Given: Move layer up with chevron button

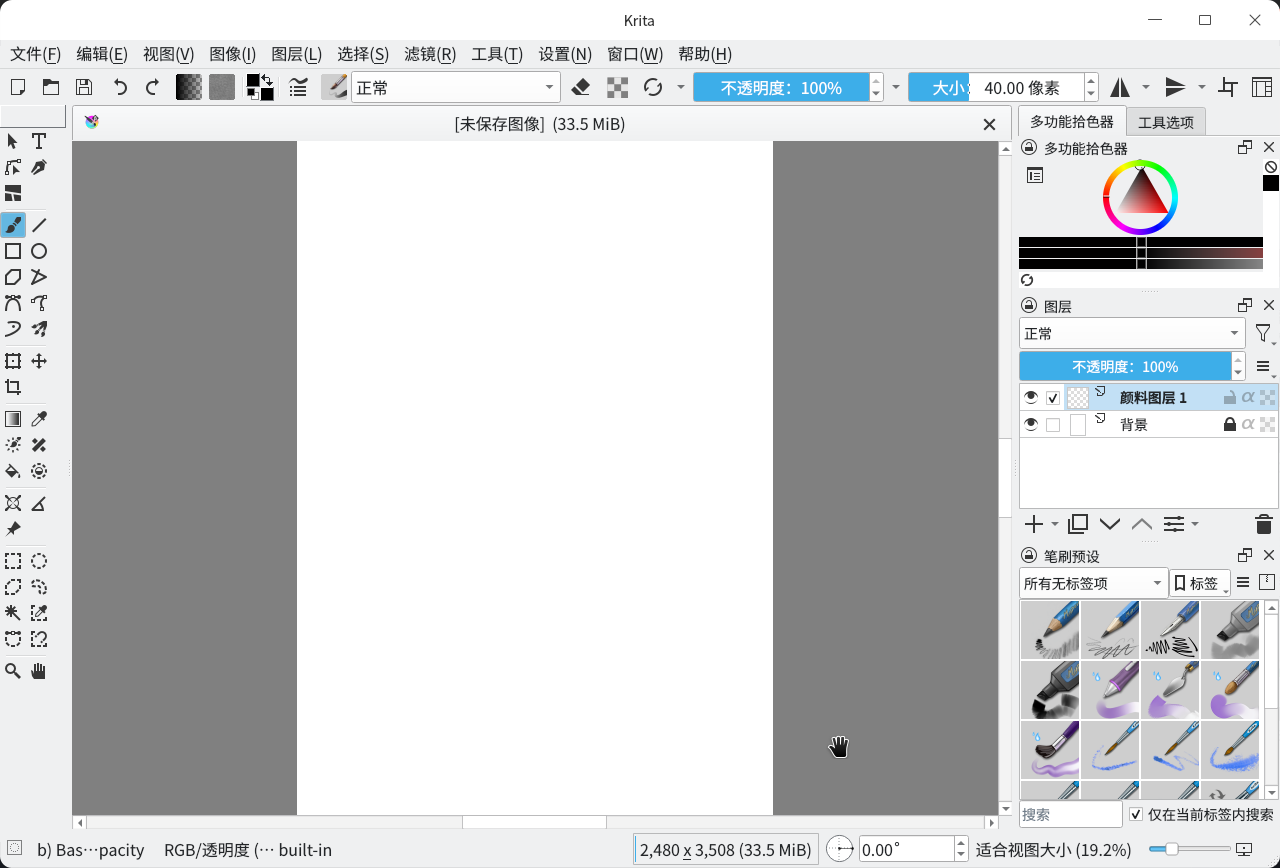Looking at the screenshot, I should [x=1141, y=524].
